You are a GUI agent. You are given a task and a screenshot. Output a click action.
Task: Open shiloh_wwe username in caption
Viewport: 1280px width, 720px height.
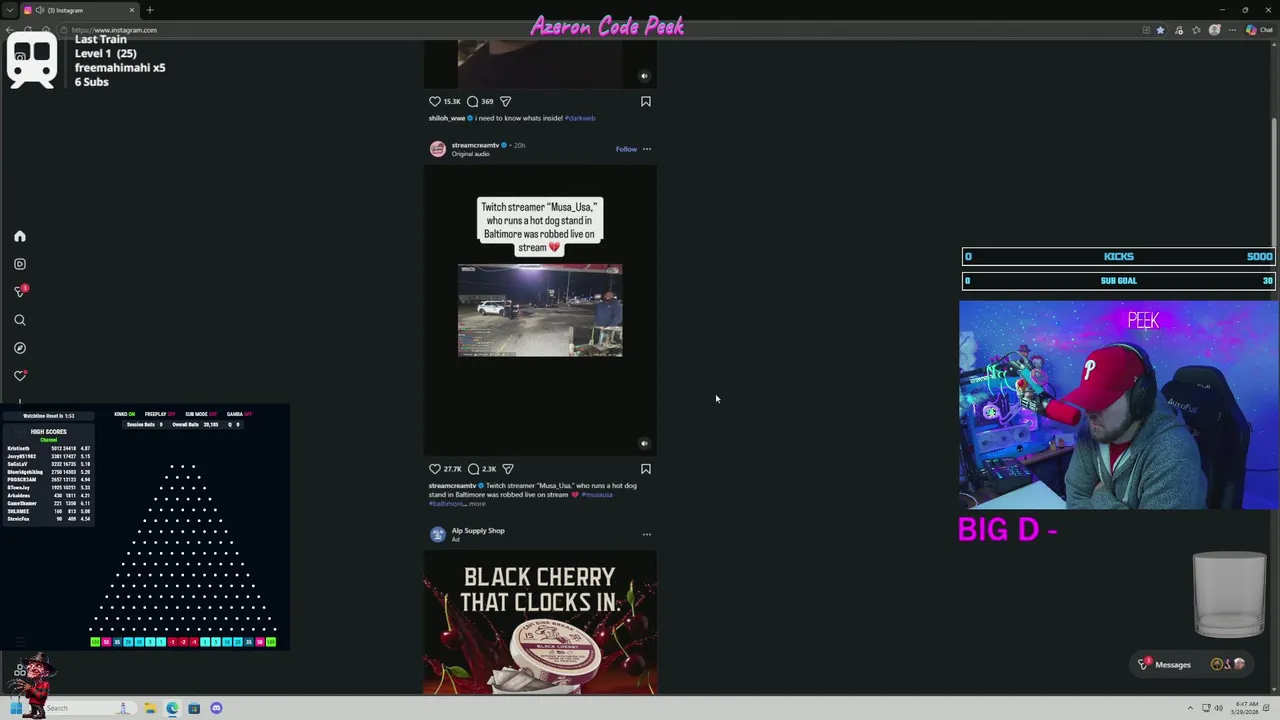tap(447, 118)
